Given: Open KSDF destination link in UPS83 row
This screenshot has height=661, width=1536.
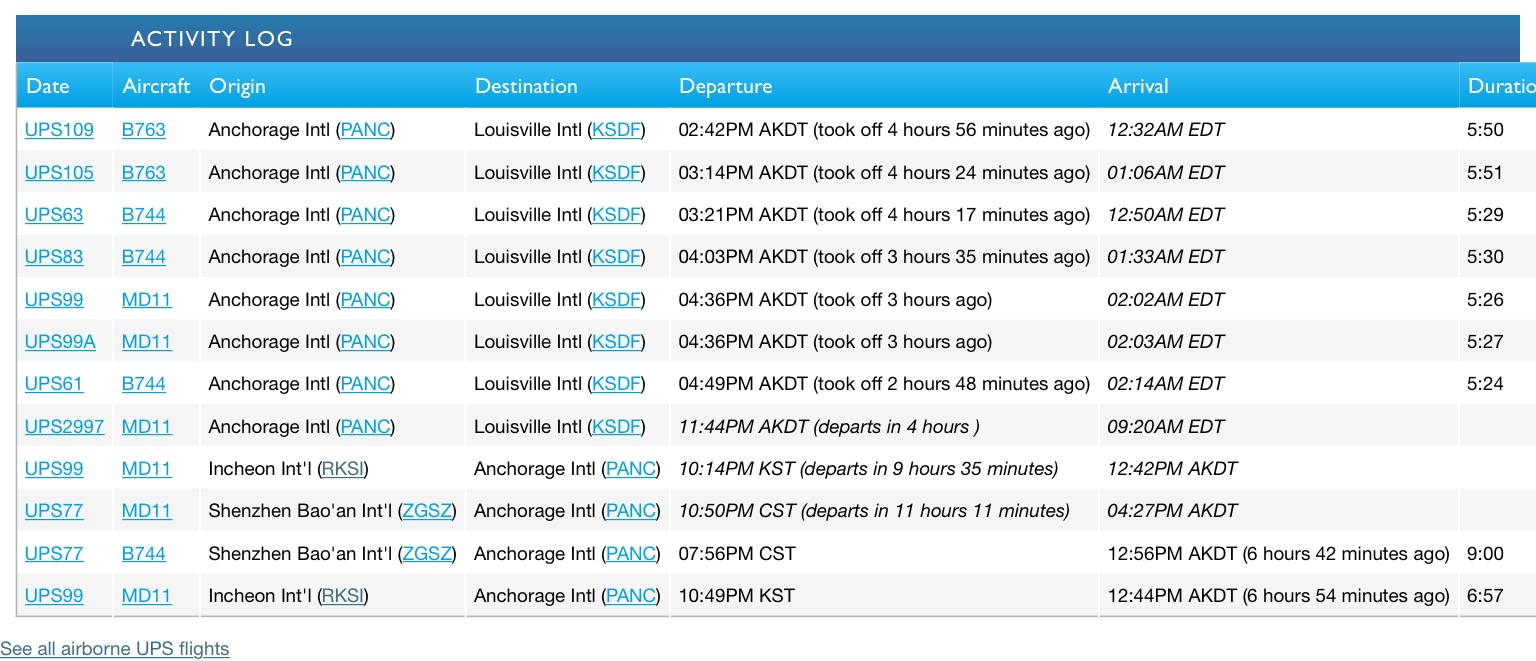Looking at the screenshot, I should 616,256.
